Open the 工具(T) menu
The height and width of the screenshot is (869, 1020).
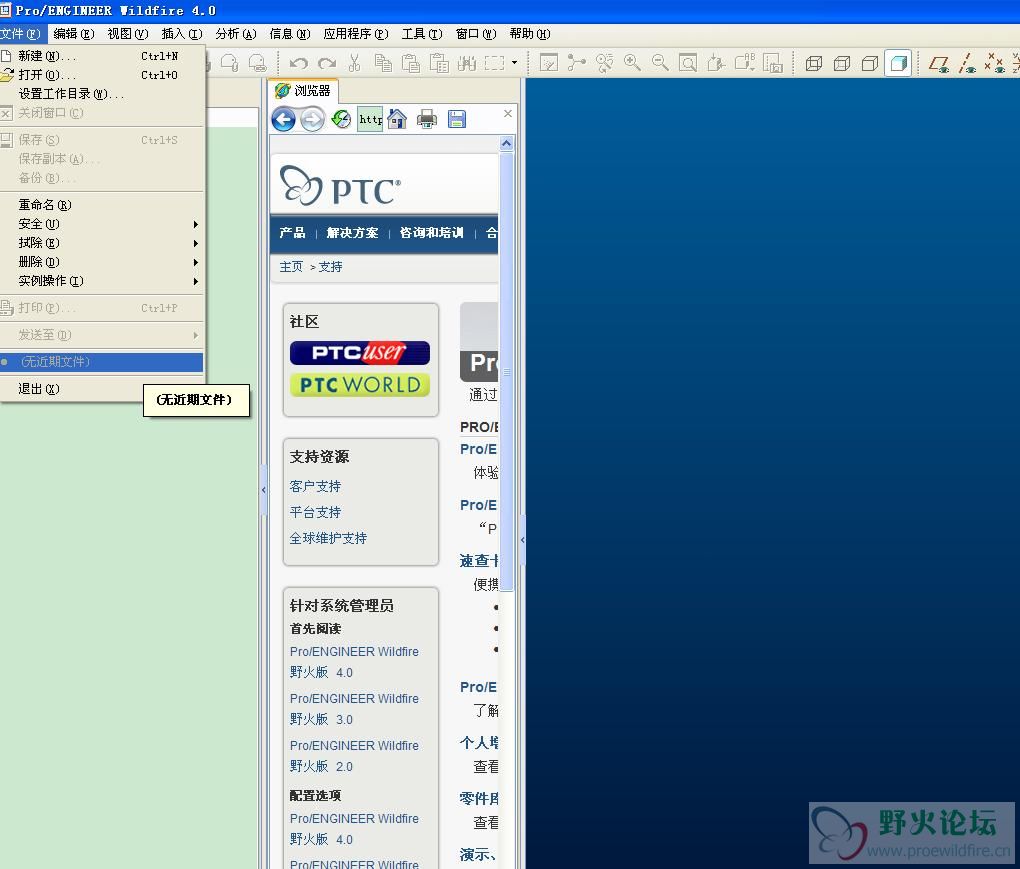tap(422, 34)
